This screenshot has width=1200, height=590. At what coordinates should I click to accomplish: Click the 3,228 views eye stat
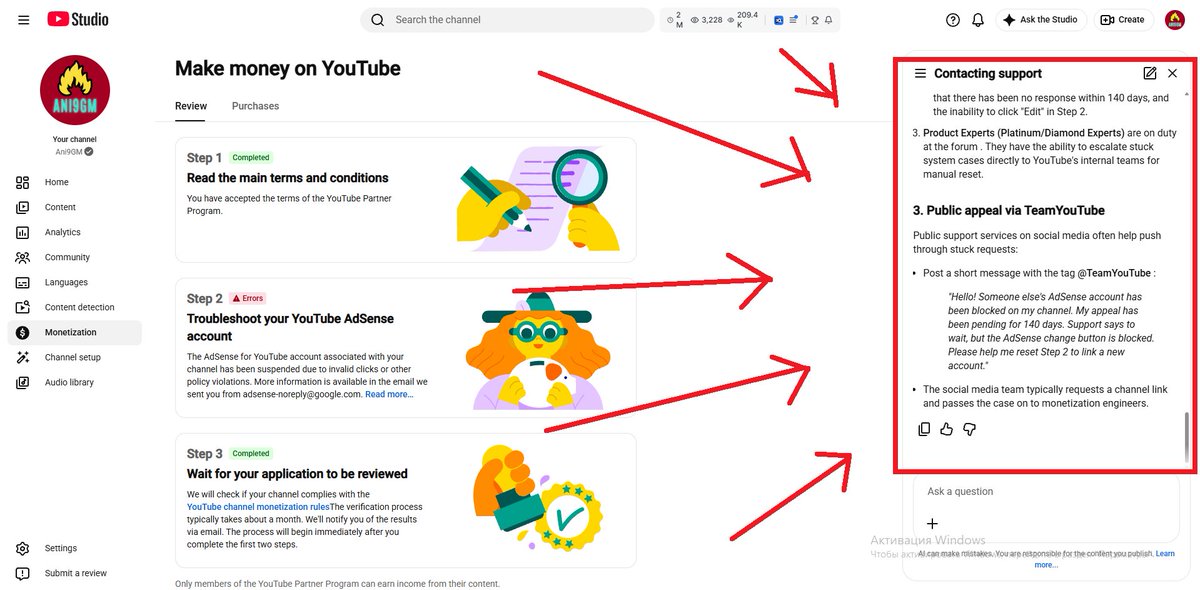[x=706, y=20]
